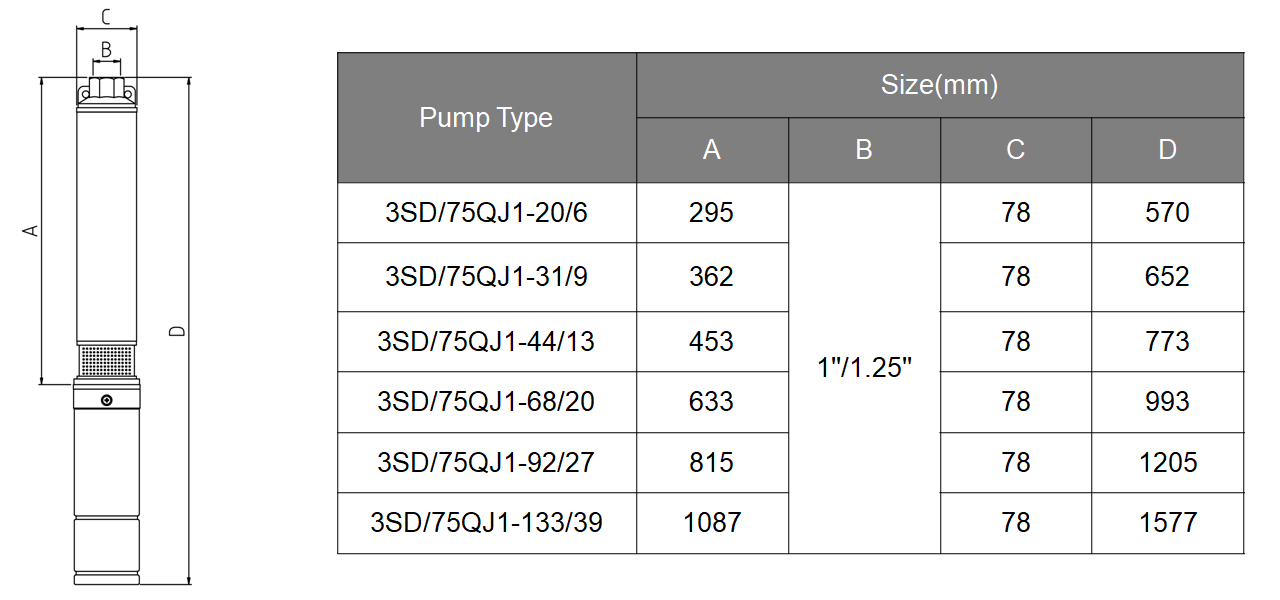Image resolution: width=1280 pixels, height=600 pixels.
Task: Click column header A
Action: pyautogui.click(x=712, y=151)
